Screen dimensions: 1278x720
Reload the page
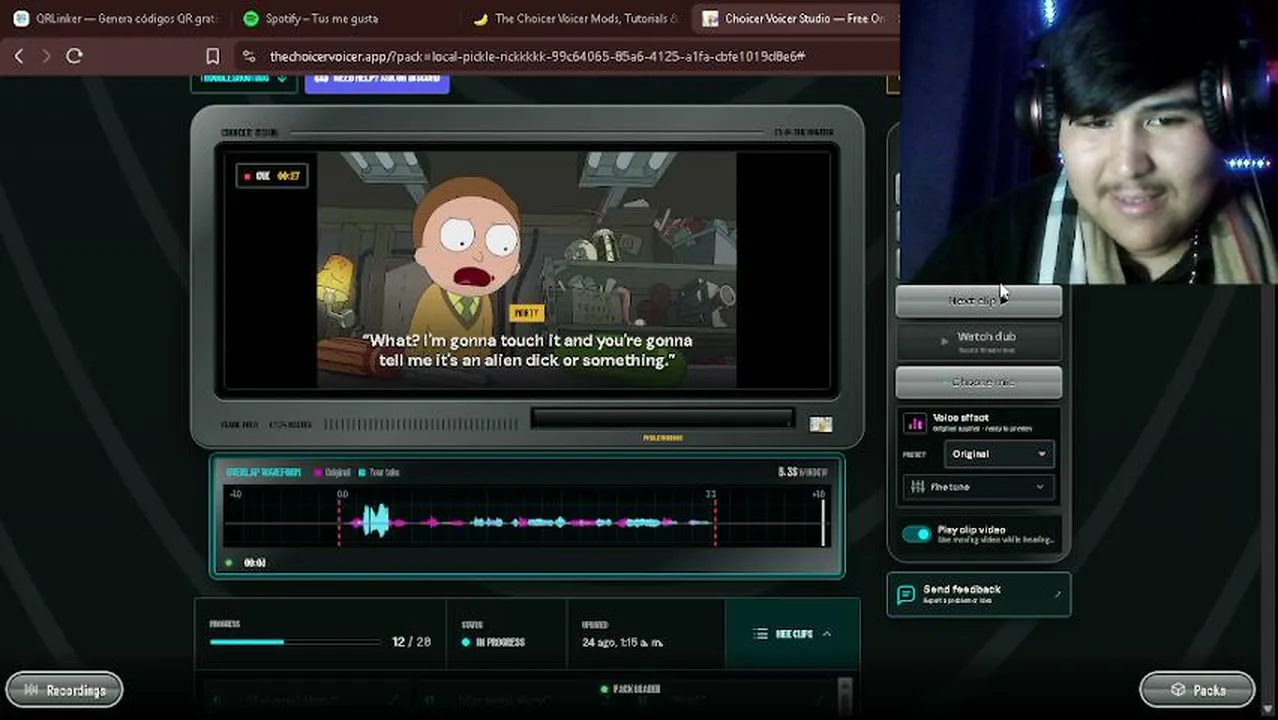tap(74, 56)
